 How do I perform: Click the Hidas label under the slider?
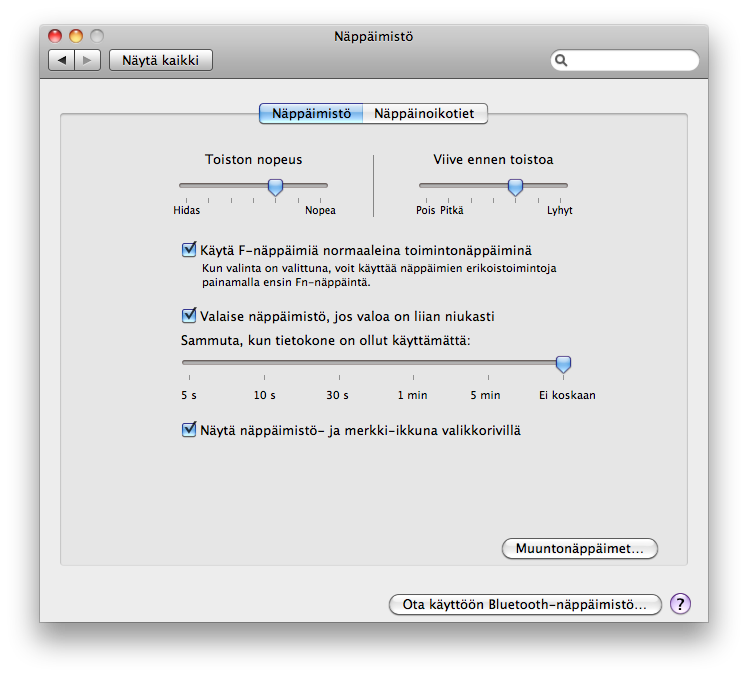[x=187, y=210]
